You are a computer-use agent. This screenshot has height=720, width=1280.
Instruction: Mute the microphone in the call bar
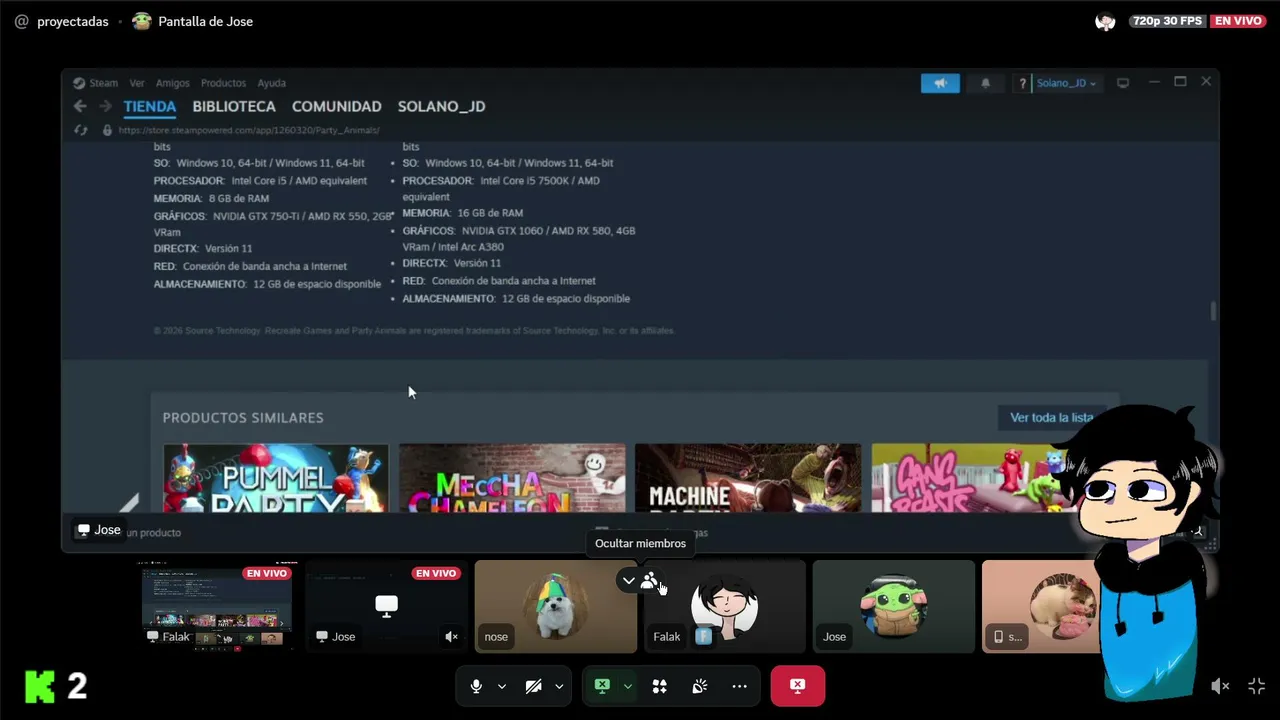[x=476, y=686]
